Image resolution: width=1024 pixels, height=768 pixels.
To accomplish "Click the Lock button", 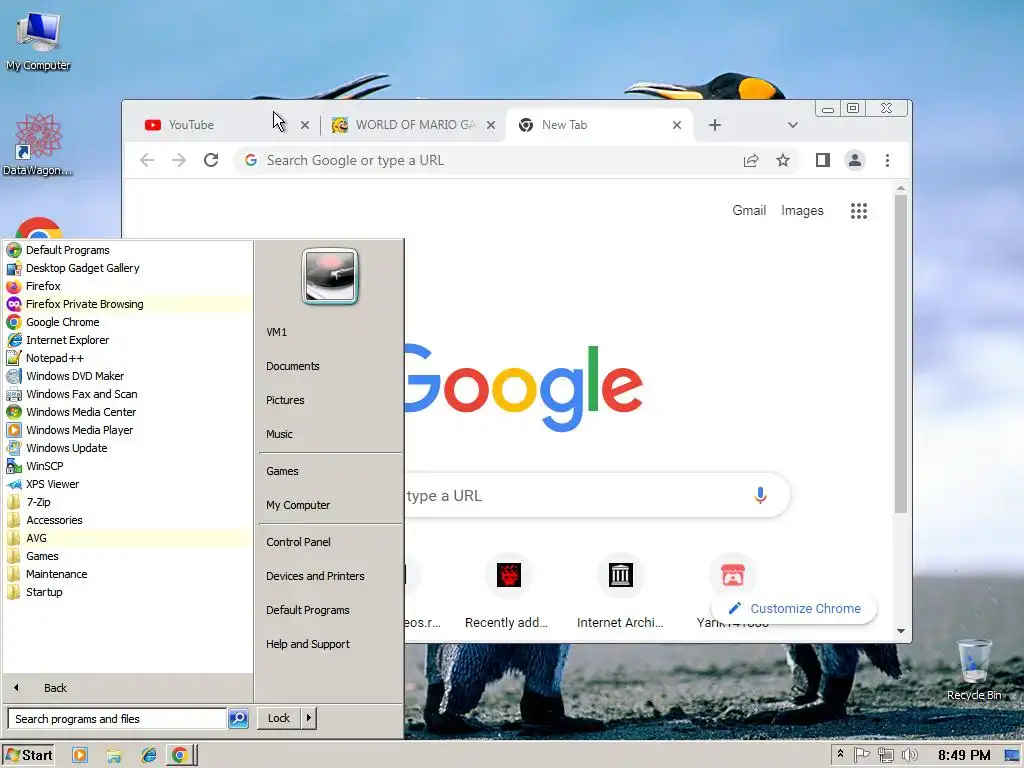I will point(279,718).
